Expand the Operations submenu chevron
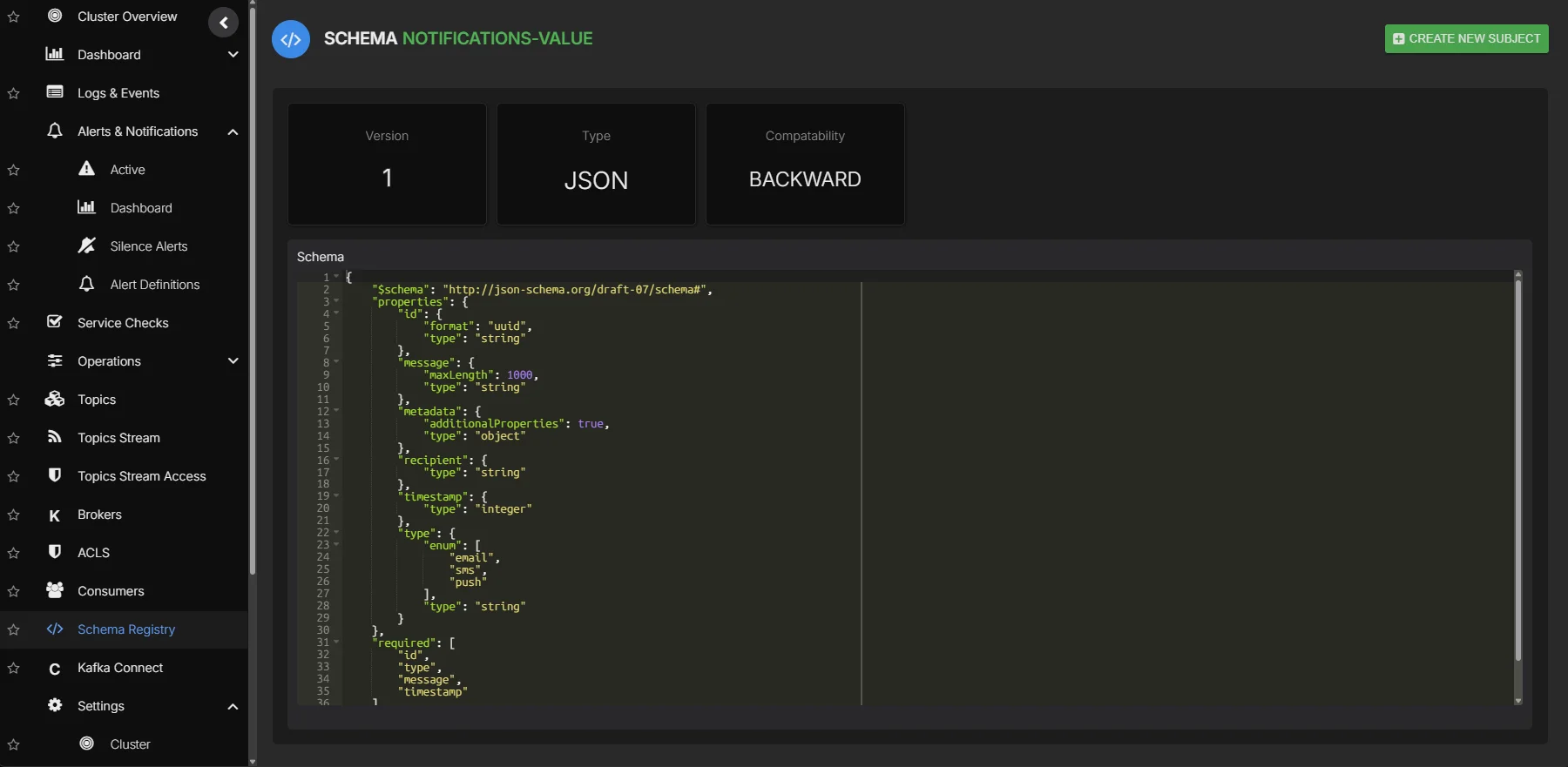Screen dimensions: 1568x767 [x=233, y=360]
